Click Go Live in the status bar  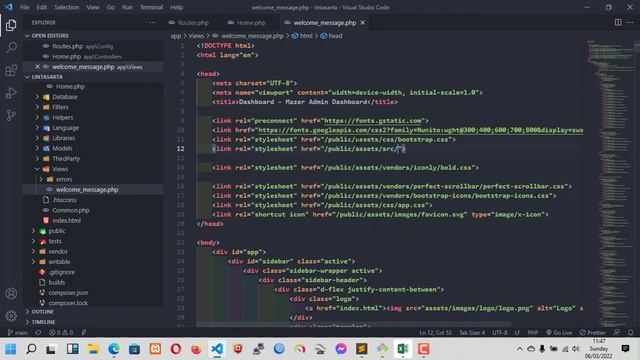point(559,333)
